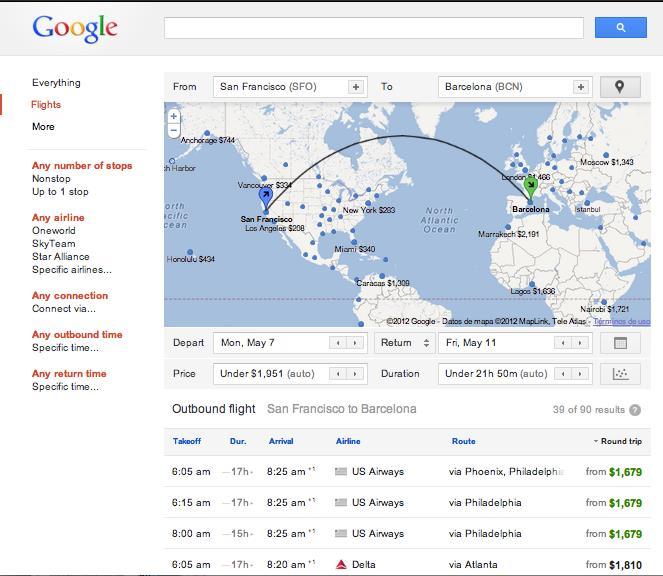Open Specific airlines filter
The image size is (663, 576).
(72, 269)
